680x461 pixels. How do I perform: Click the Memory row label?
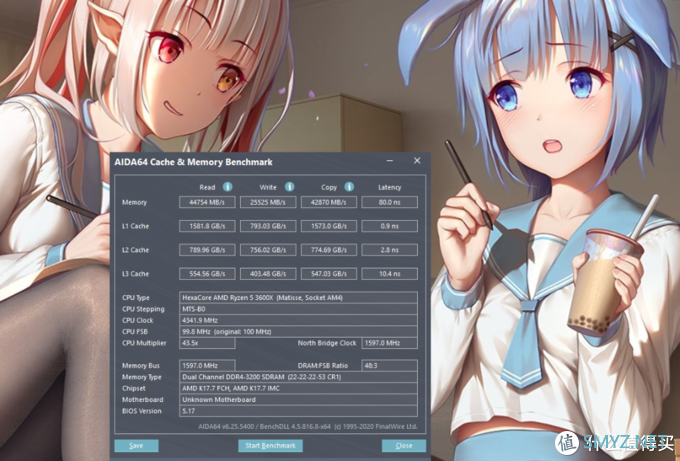(134, 203)
